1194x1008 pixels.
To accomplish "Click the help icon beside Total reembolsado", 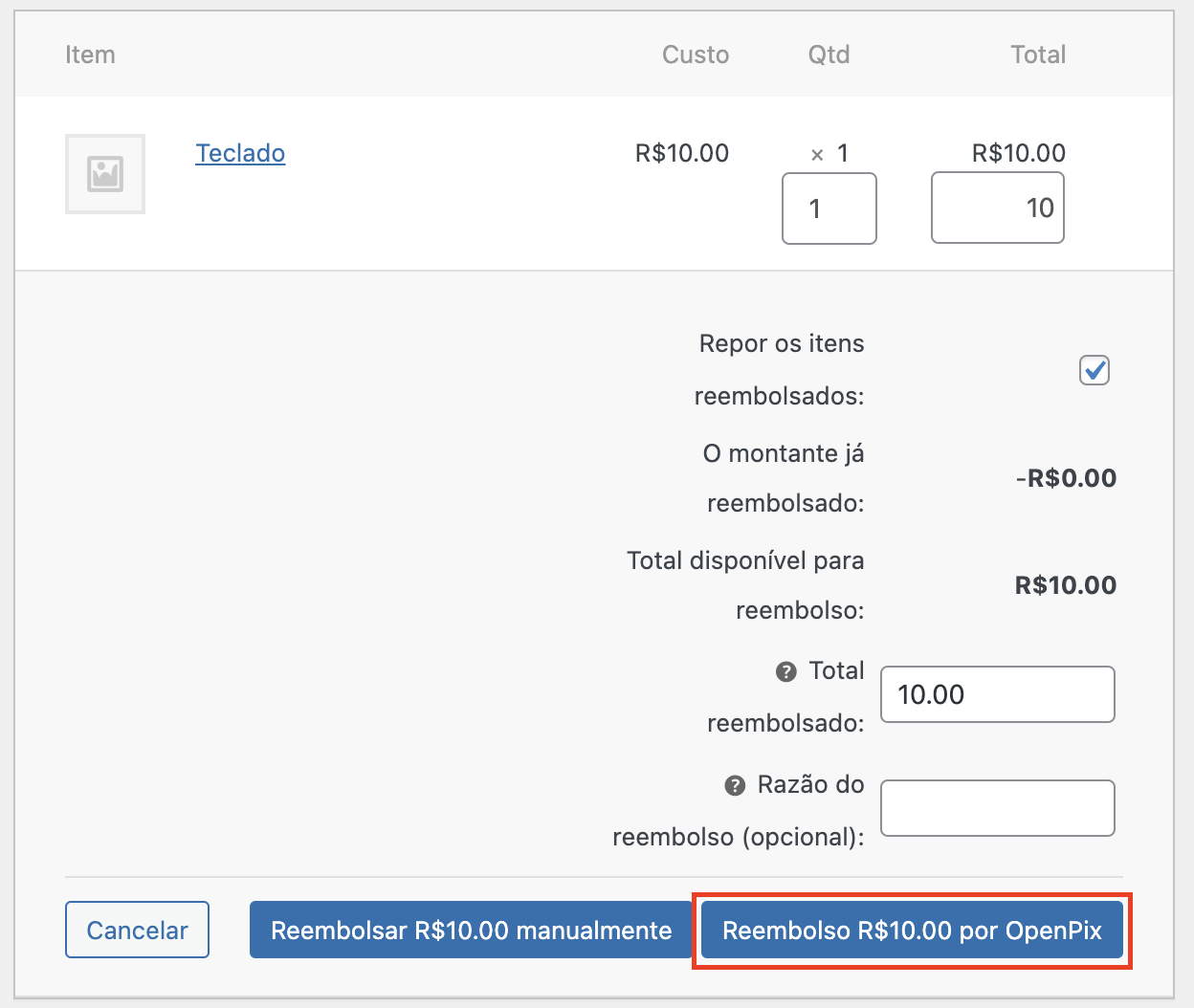I will pyautogui.click(x=785, y=671).
